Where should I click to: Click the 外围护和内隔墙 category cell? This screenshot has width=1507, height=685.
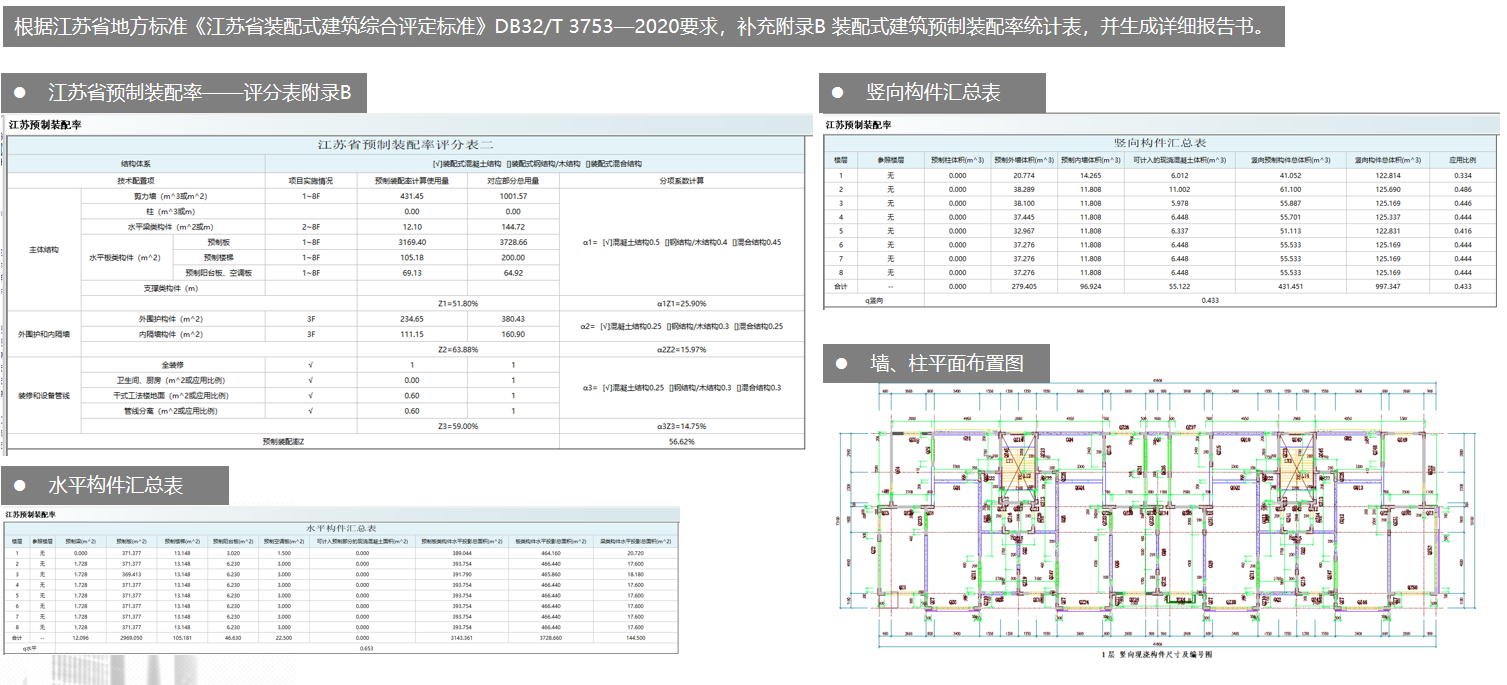(44, 334)
